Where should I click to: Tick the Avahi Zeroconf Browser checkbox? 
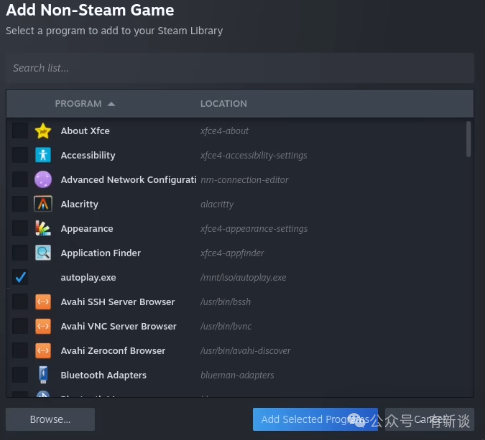point(20,350)
